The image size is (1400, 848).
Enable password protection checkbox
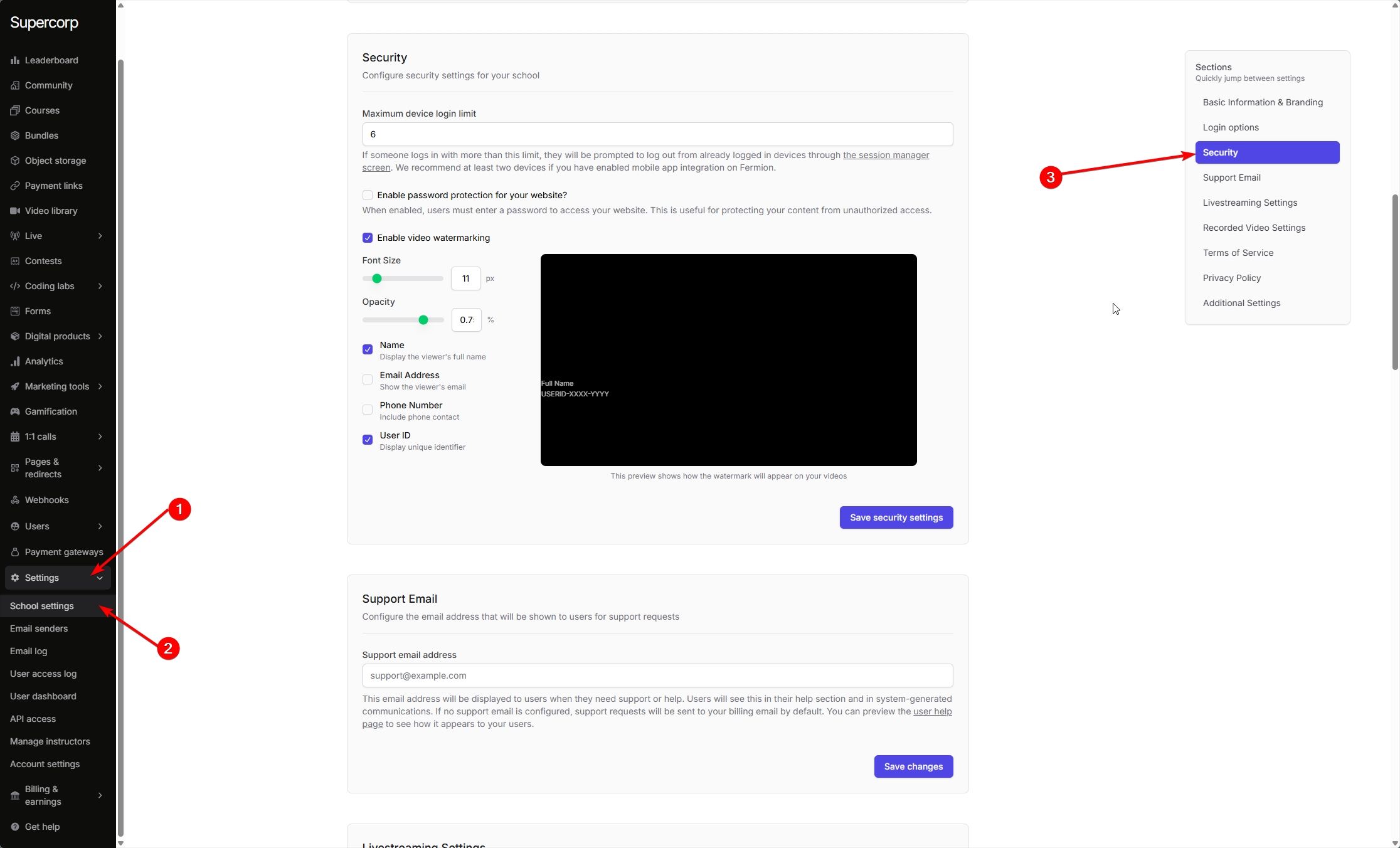(x=368, y=195)
